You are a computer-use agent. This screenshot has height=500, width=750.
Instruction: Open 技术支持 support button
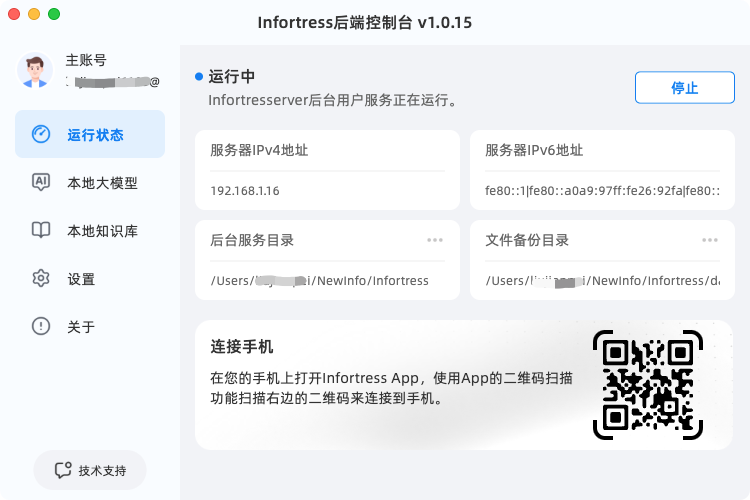click(x=90, y=470)
